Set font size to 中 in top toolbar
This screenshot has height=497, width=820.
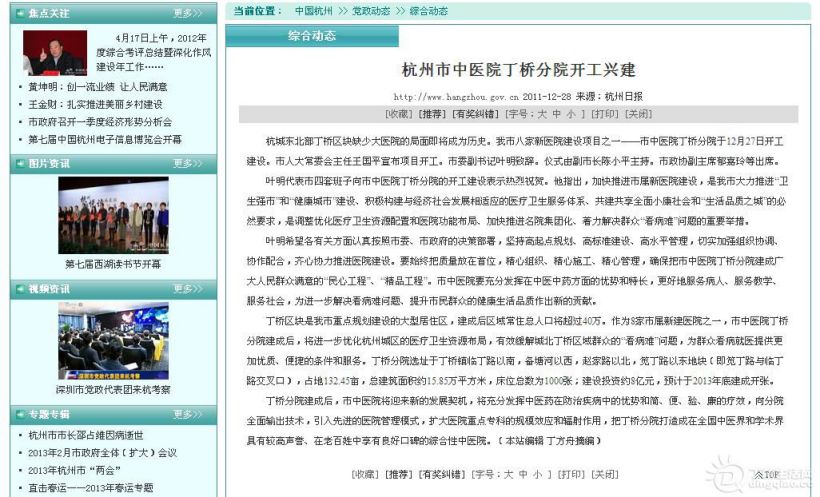pyautogui.click(x=556, y=114)
